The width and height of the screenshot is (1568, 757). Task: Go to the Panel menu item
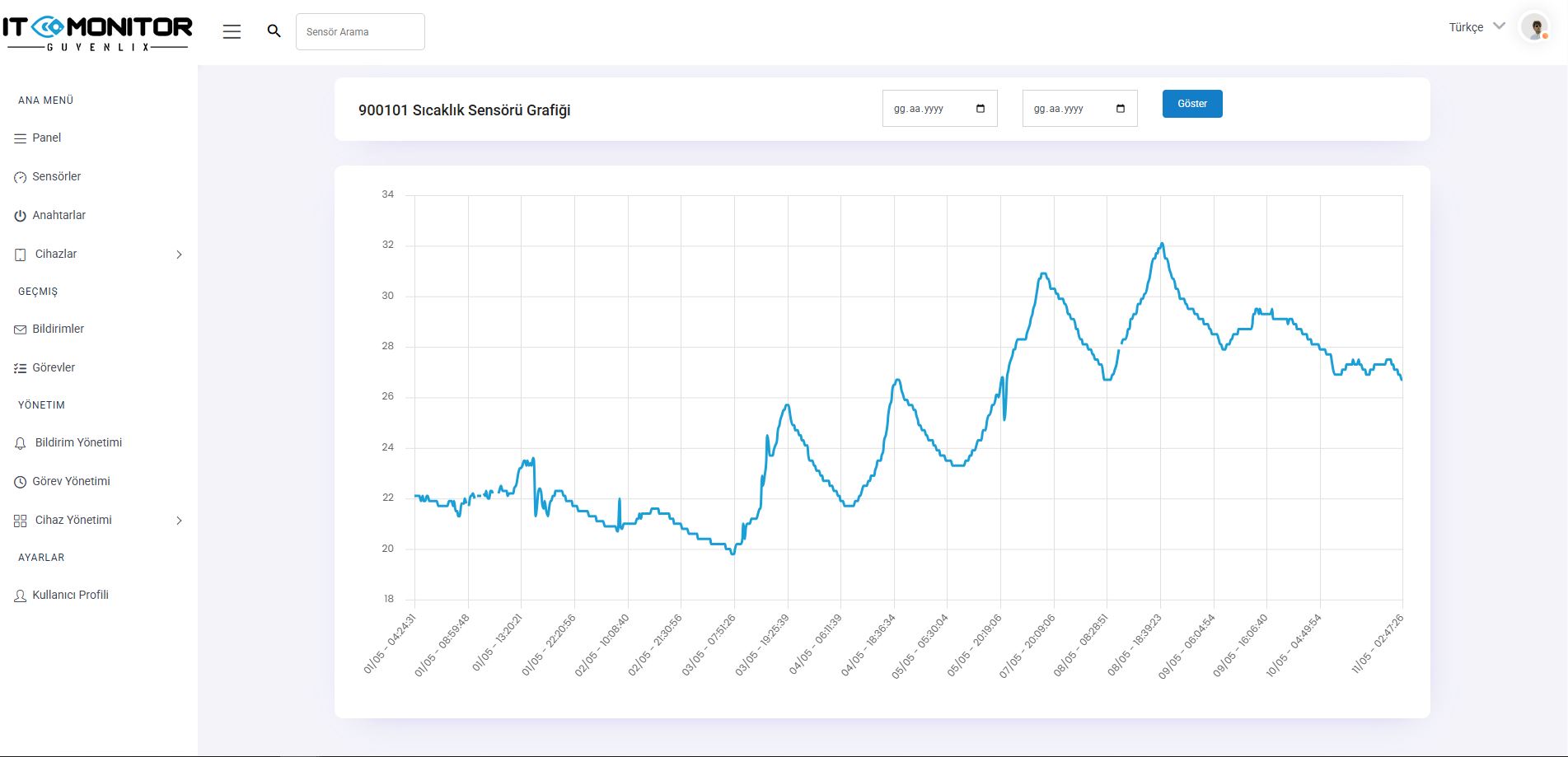(47, 138)
